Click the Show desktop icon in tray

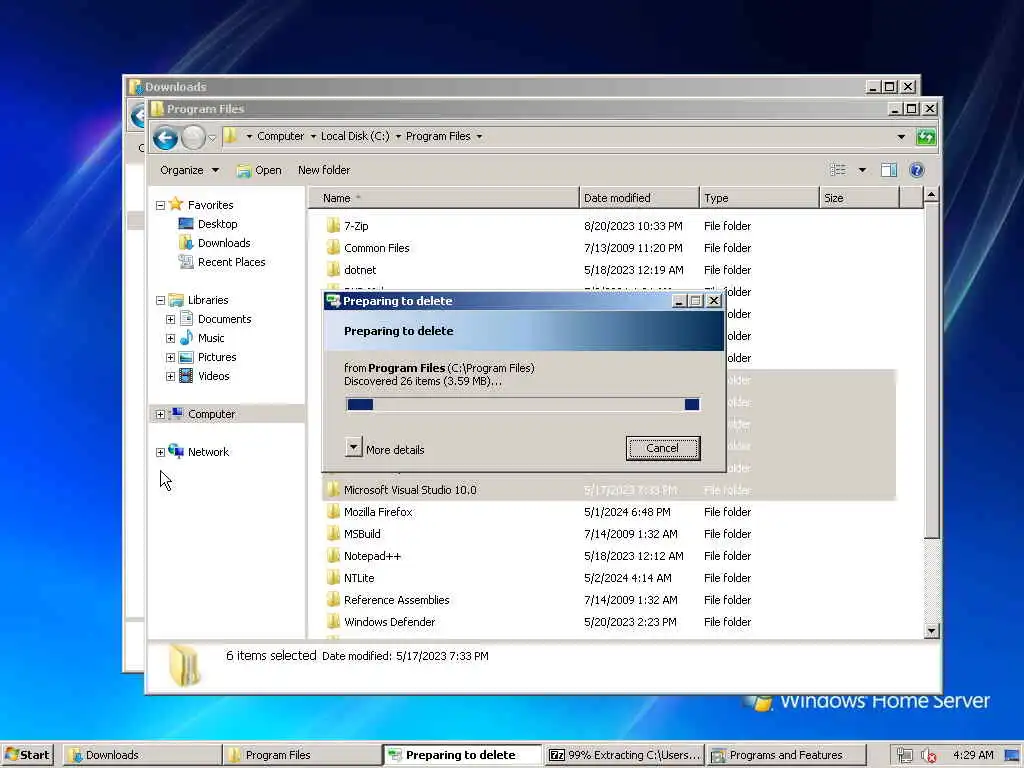tap(1012, 755)
